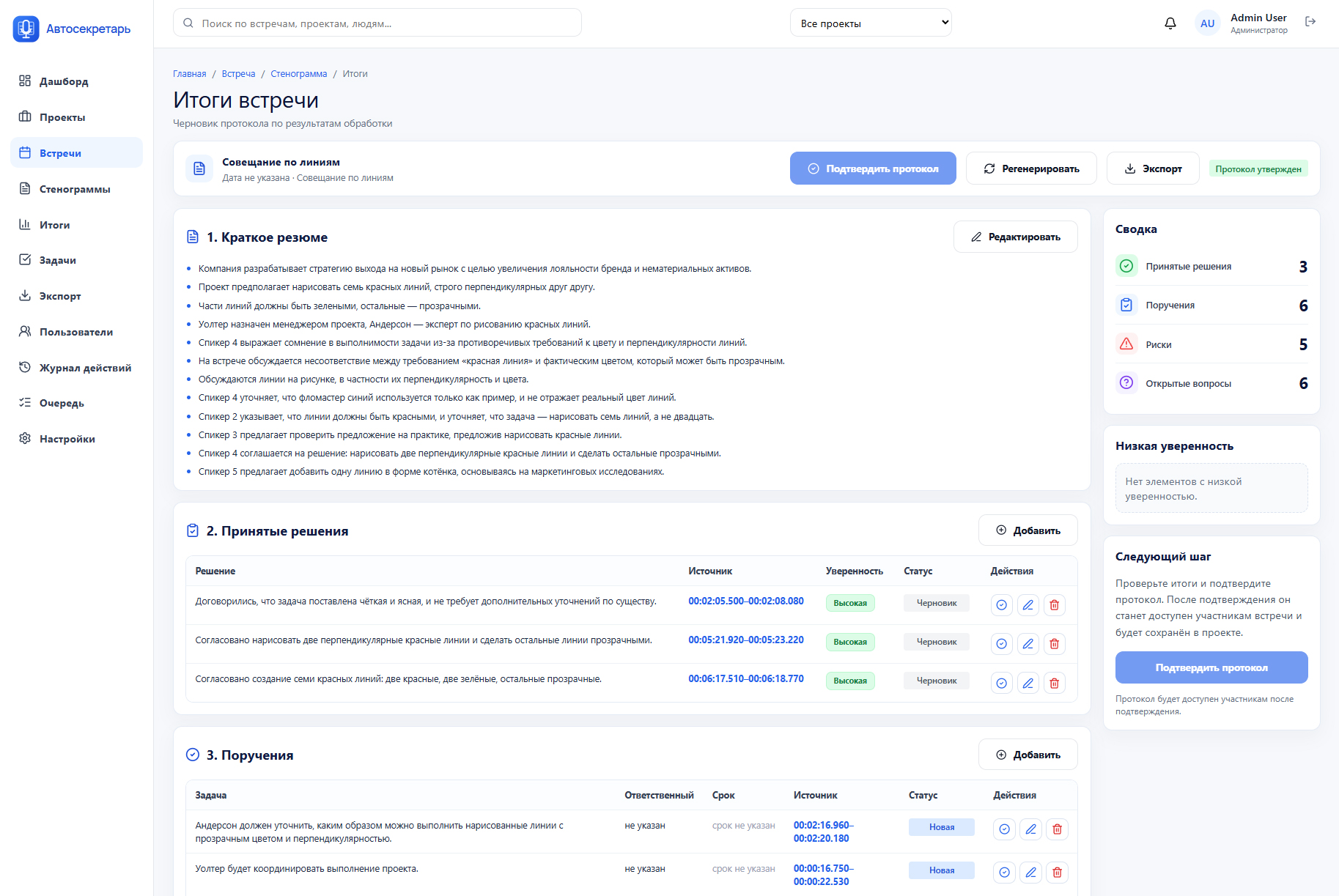Open Пользователи in the sidebar
The image size is (1339, 896).
pyautogui.click(x=76, y=332)
